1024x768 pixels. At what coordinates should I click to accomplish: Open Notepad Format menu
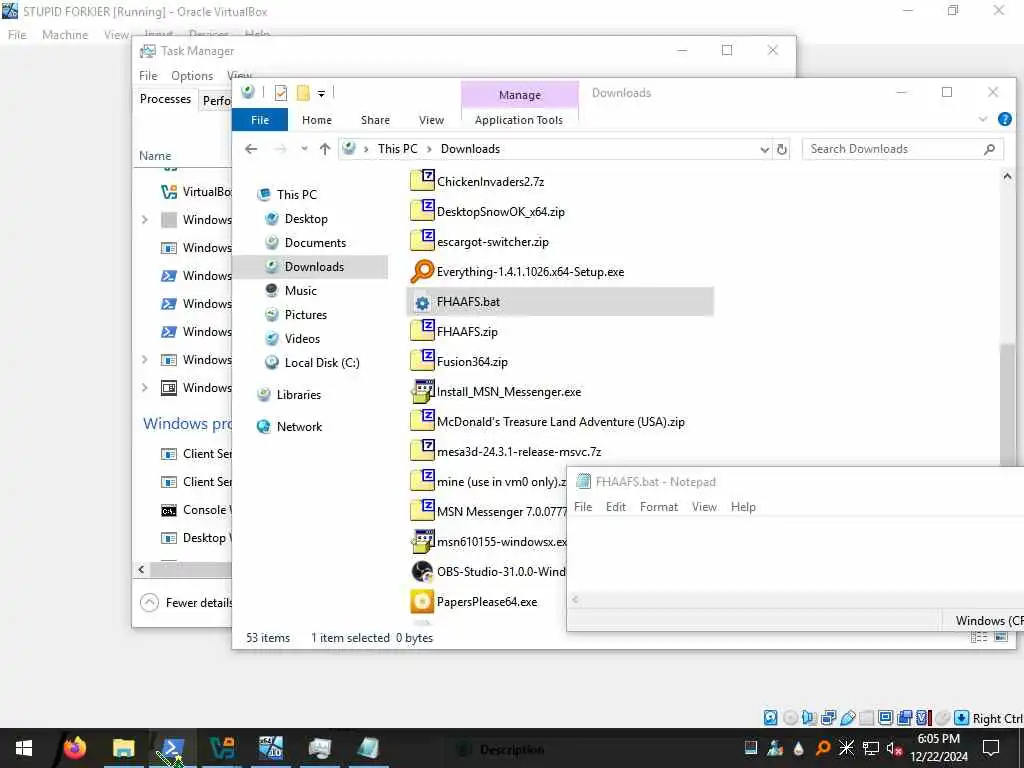tap(658, 507)
